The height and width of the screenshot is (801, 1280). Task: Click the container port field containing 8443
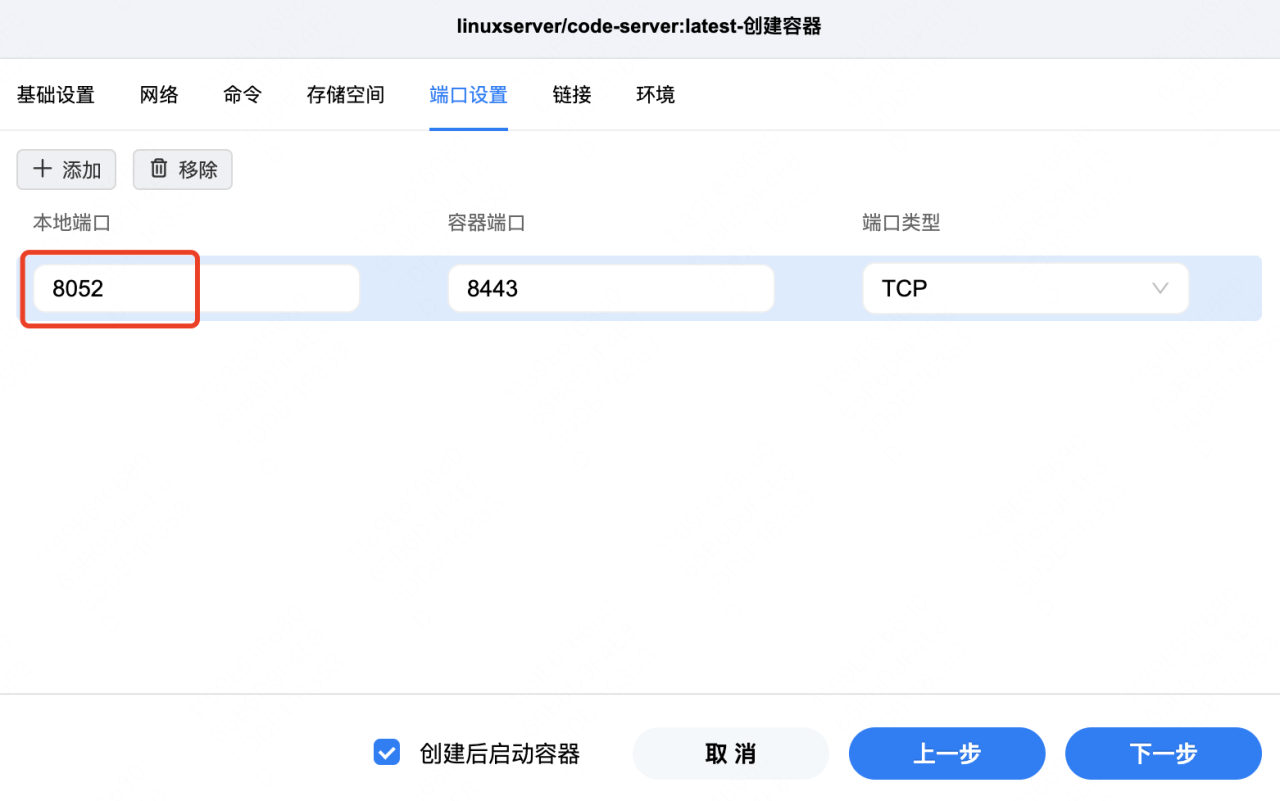(x=610, y=288)
